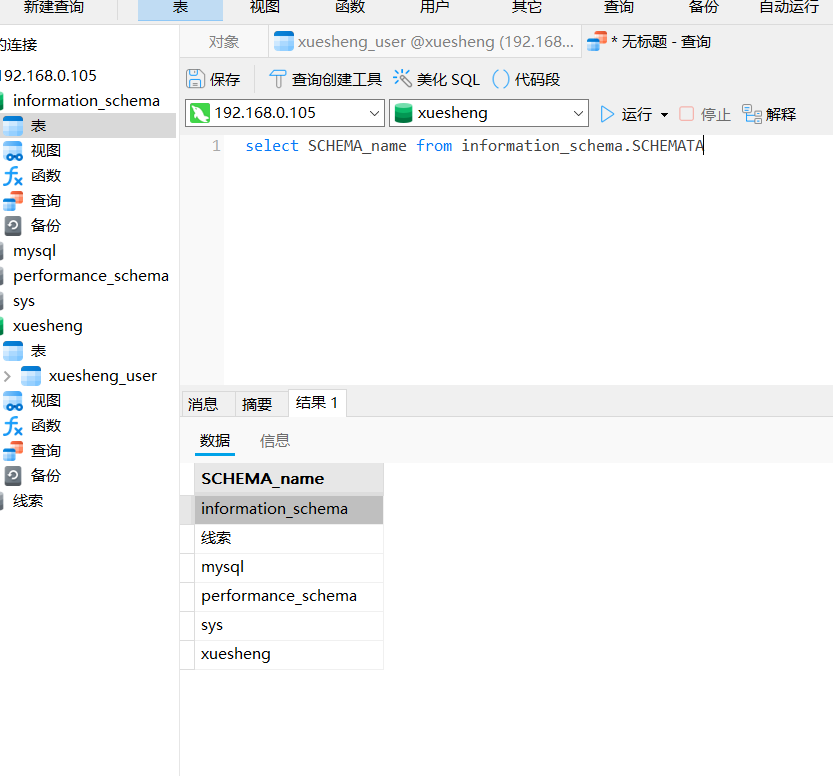Image resolution: width=833 pixels, height=776 pixels.
Task: Click the Explain (解释) query icon
Action: [x=752, y=114]
